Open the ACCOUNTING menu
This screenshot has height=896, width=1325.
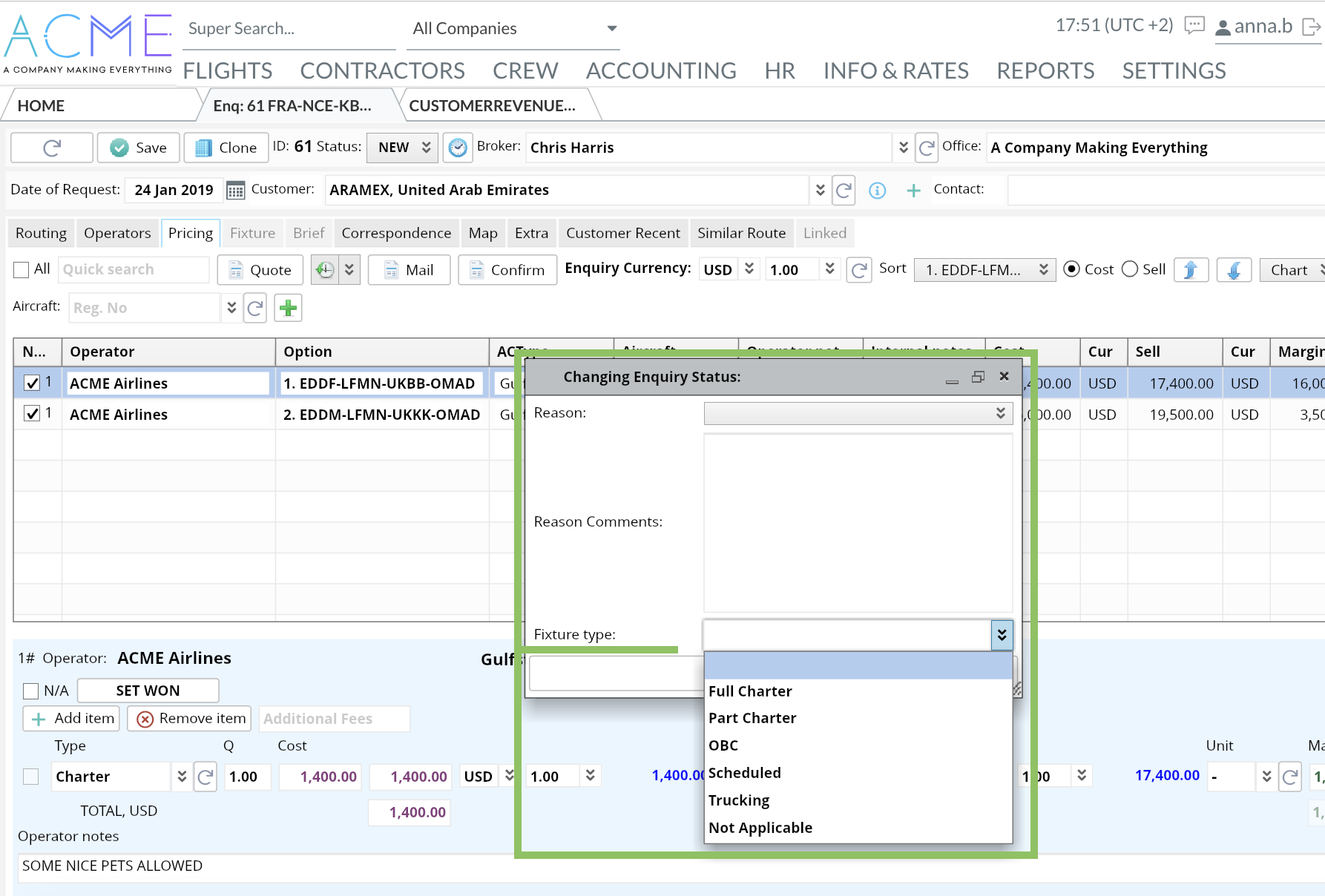coord(660,70)
